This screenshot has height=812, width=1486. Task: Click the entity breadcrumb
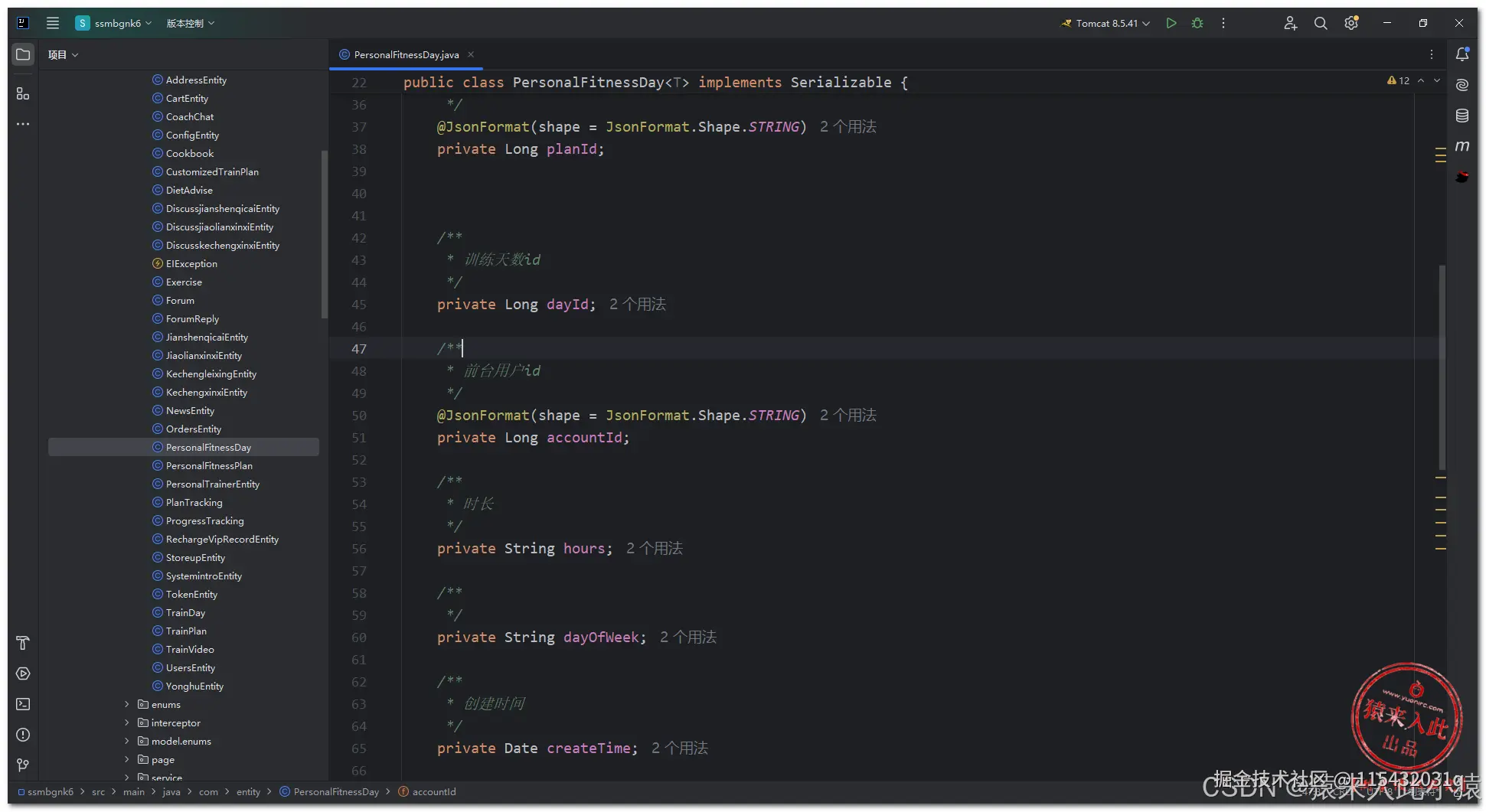(x=248, y=792)
